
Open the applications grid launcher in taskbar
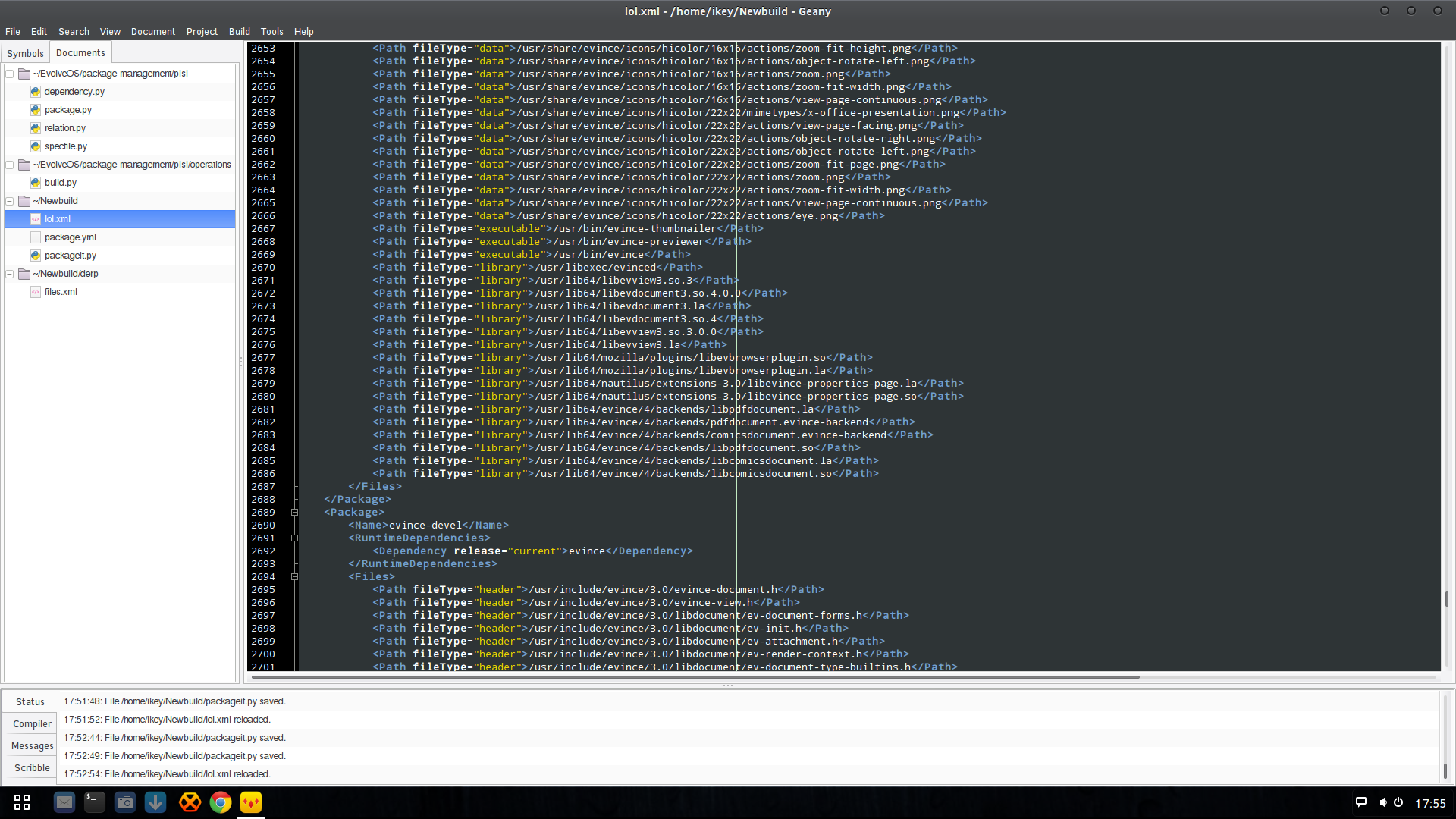pyautogui.click(x=22, y=802)
